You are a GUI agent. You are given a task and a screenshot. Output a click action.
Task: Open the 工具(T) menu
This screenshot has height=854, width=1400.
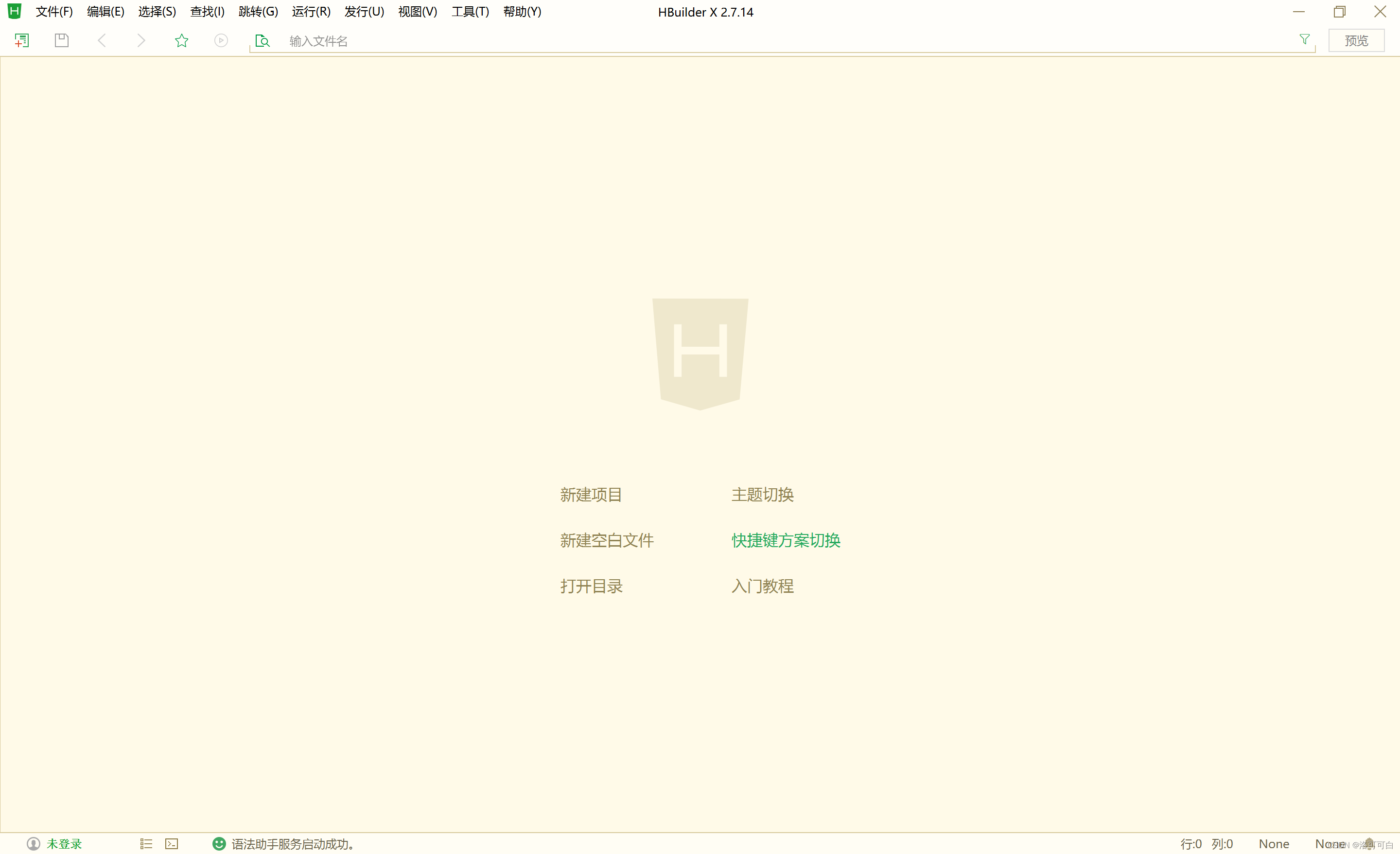(470, 11)
